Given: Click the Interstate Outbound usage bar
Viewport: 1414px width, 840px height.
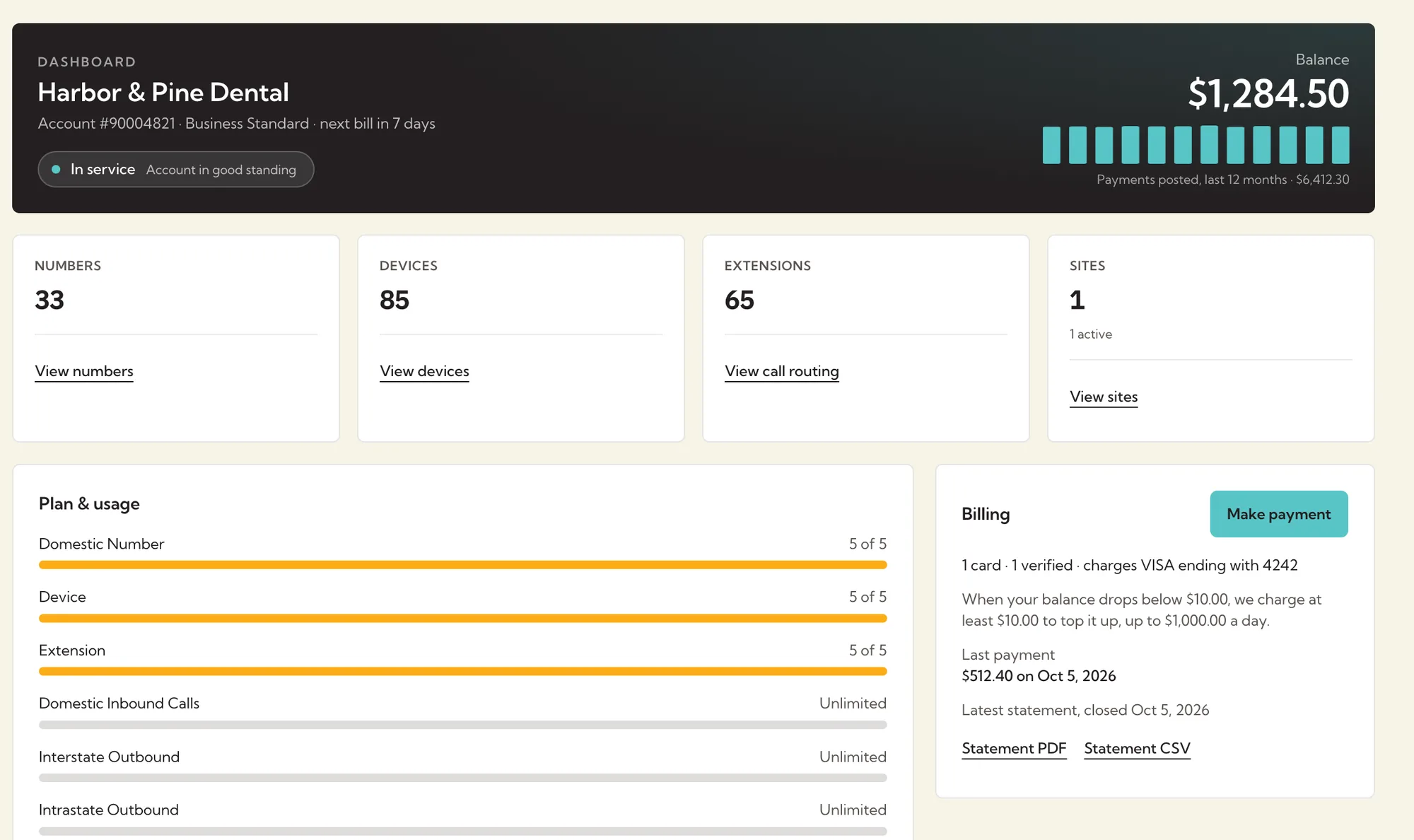Looking at the screenshot, I should point(462,778).
